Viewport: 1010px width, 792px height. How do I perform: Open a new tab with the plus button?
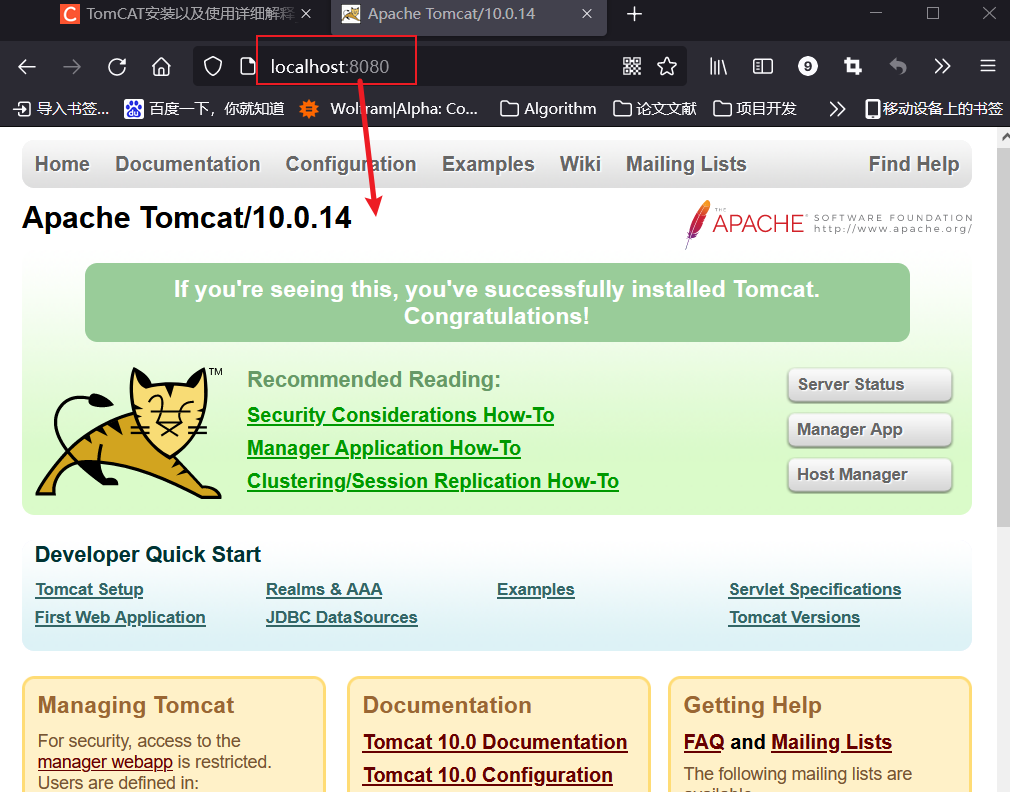click(x=634, y=14)
